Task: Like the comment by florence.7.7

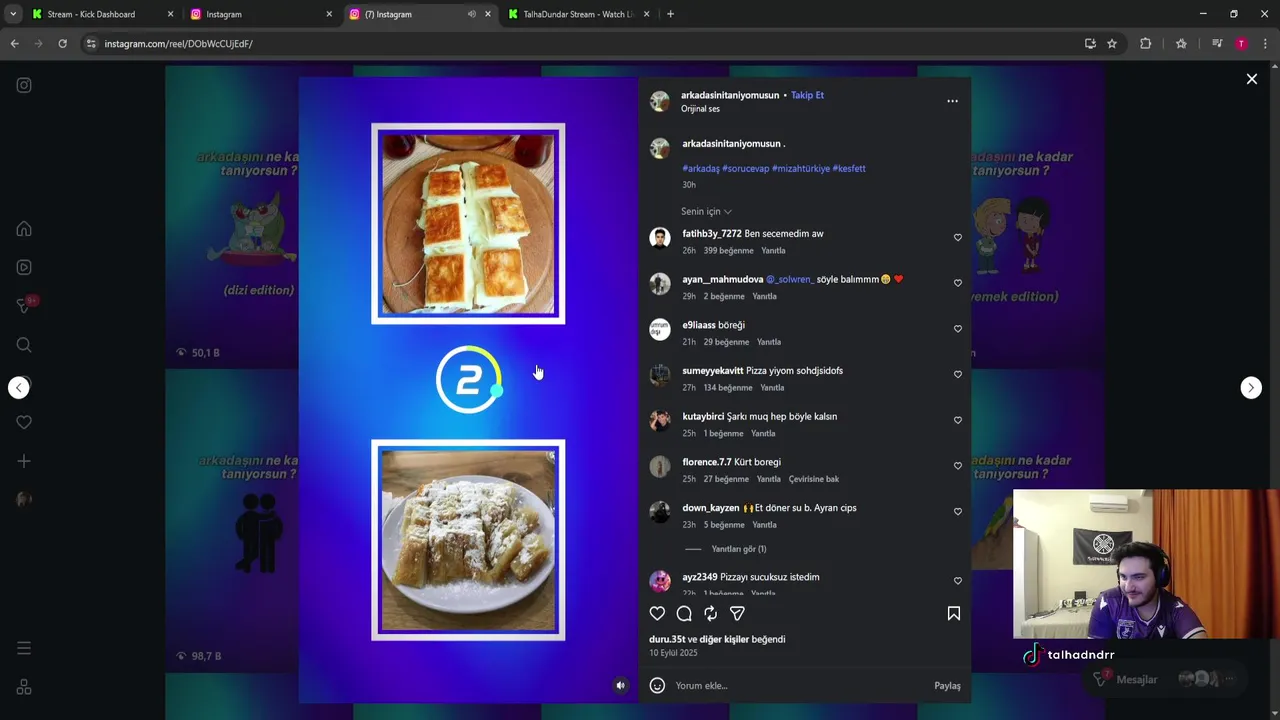Action: coord(957,466)
